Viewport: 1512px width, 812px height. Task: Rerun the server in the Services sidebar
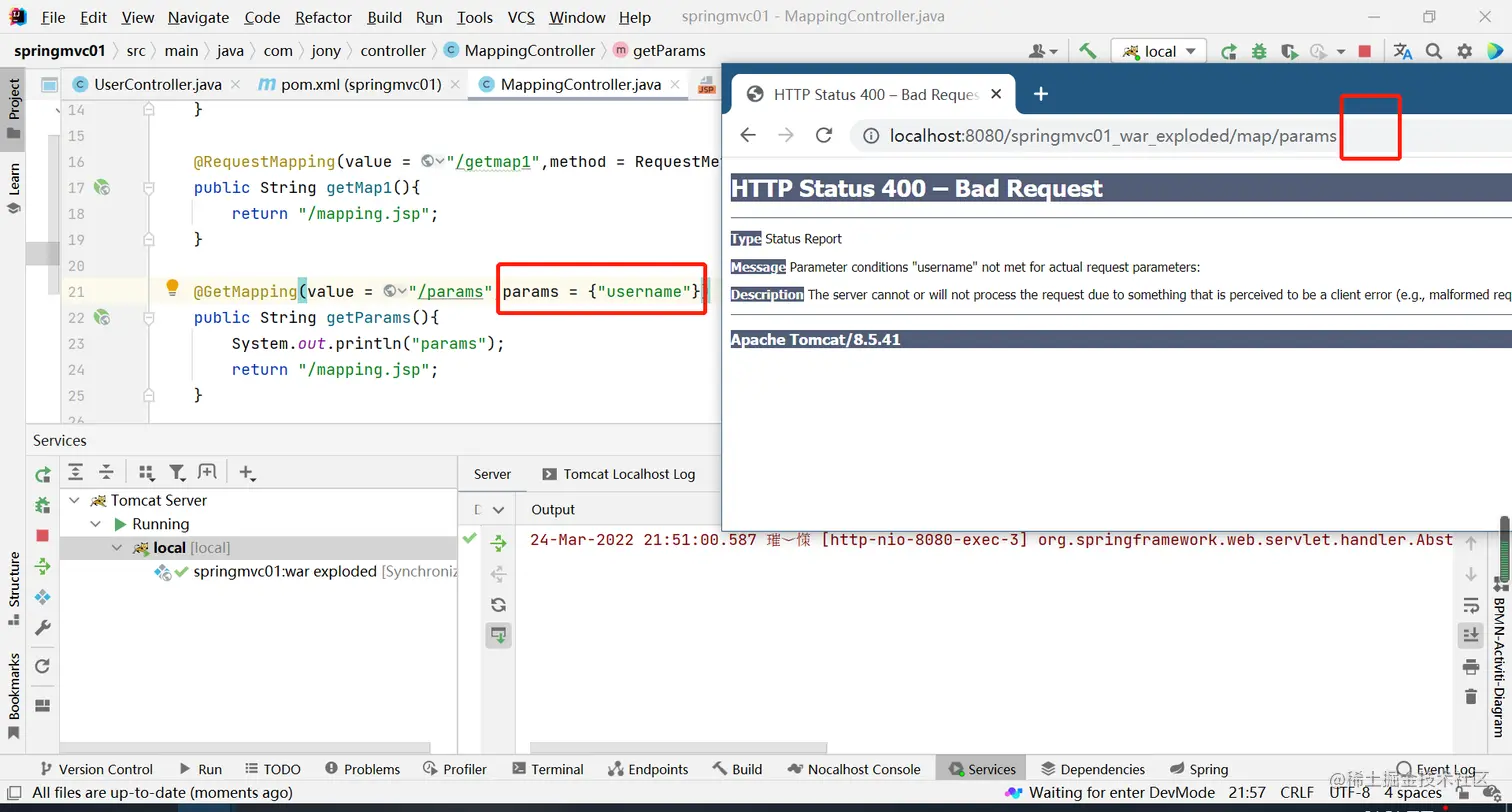point(42,475)
